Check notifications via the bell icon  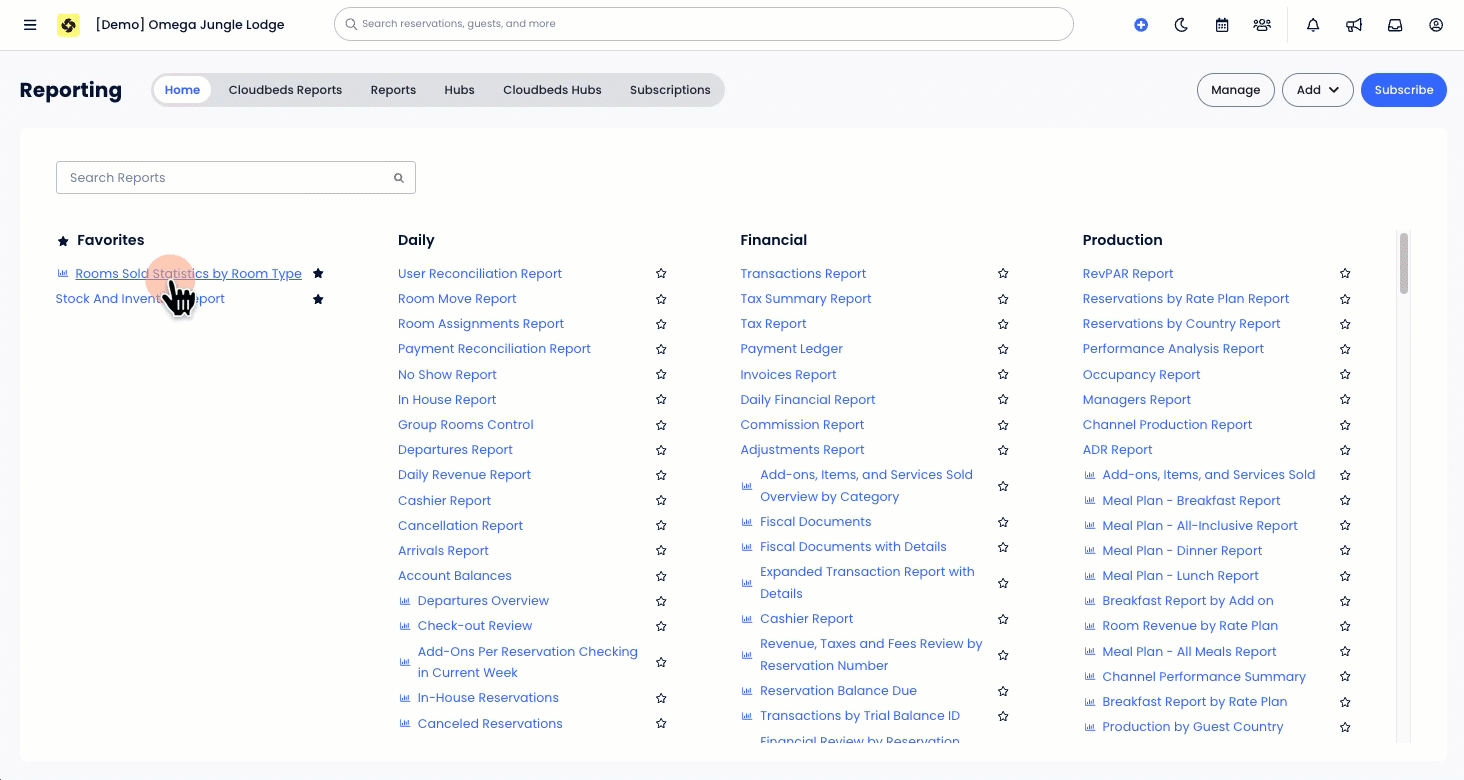pos(1312,25)
